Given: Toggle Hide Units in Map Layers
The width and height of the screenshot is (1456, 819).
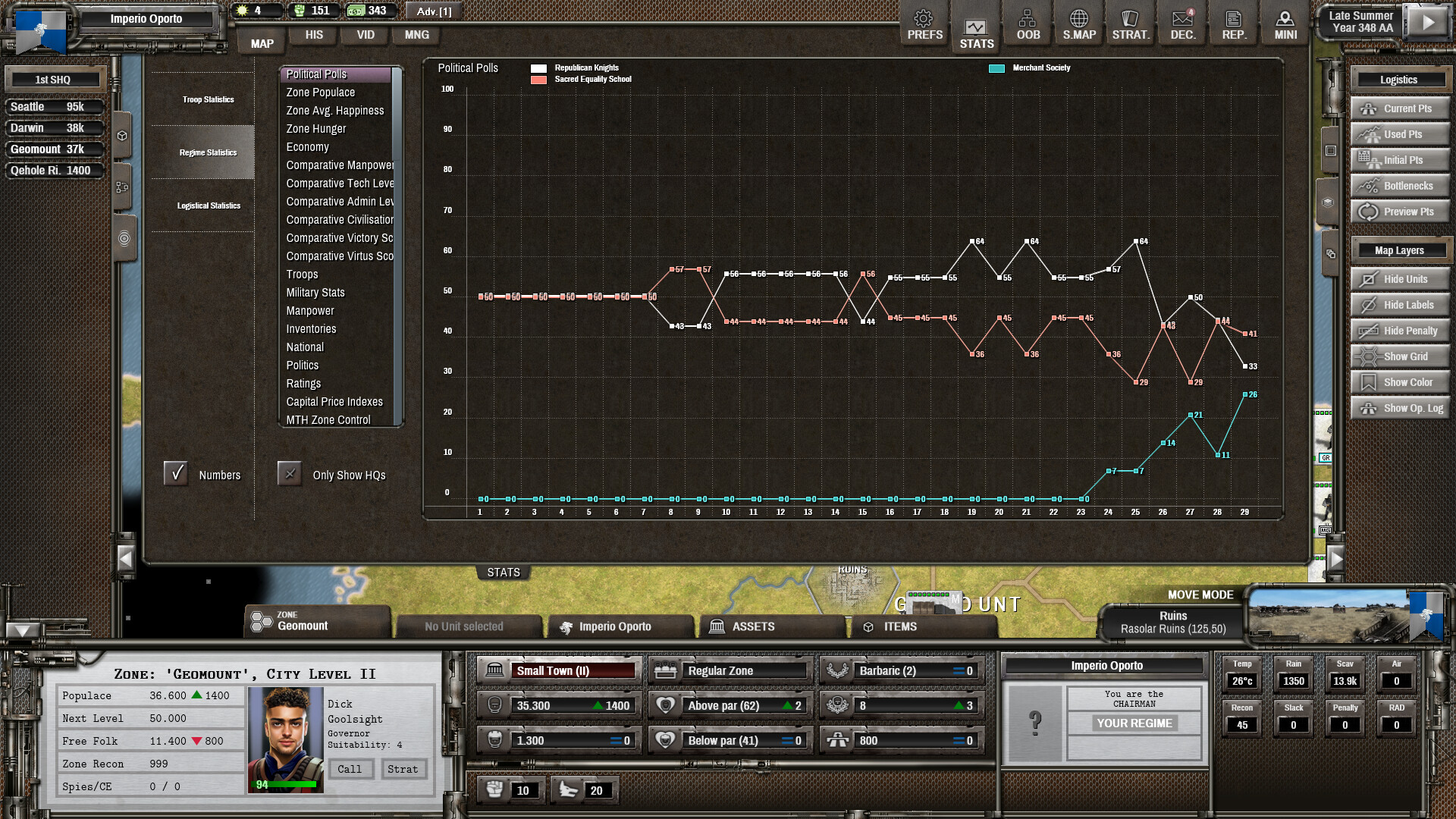Looking at the screenshot, I should (1399, 279).
